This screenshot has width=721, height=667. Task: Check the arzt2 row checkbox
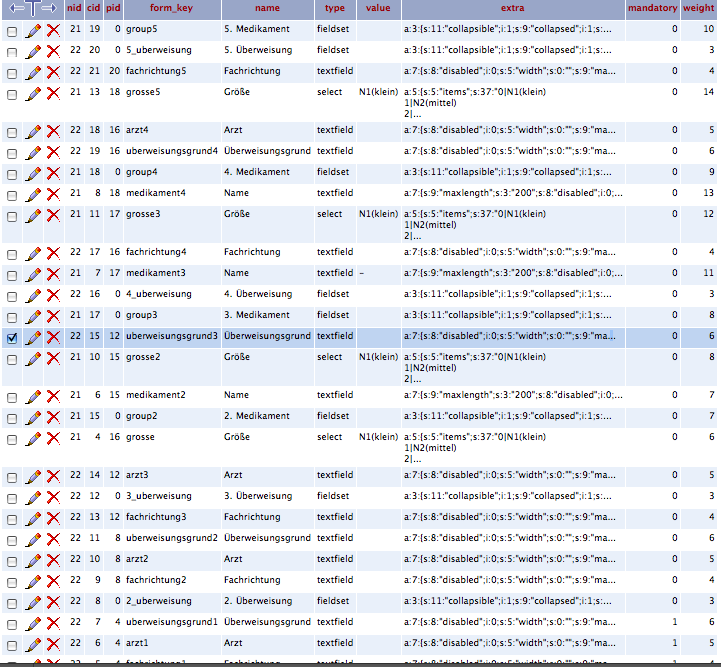coord(12,560)
